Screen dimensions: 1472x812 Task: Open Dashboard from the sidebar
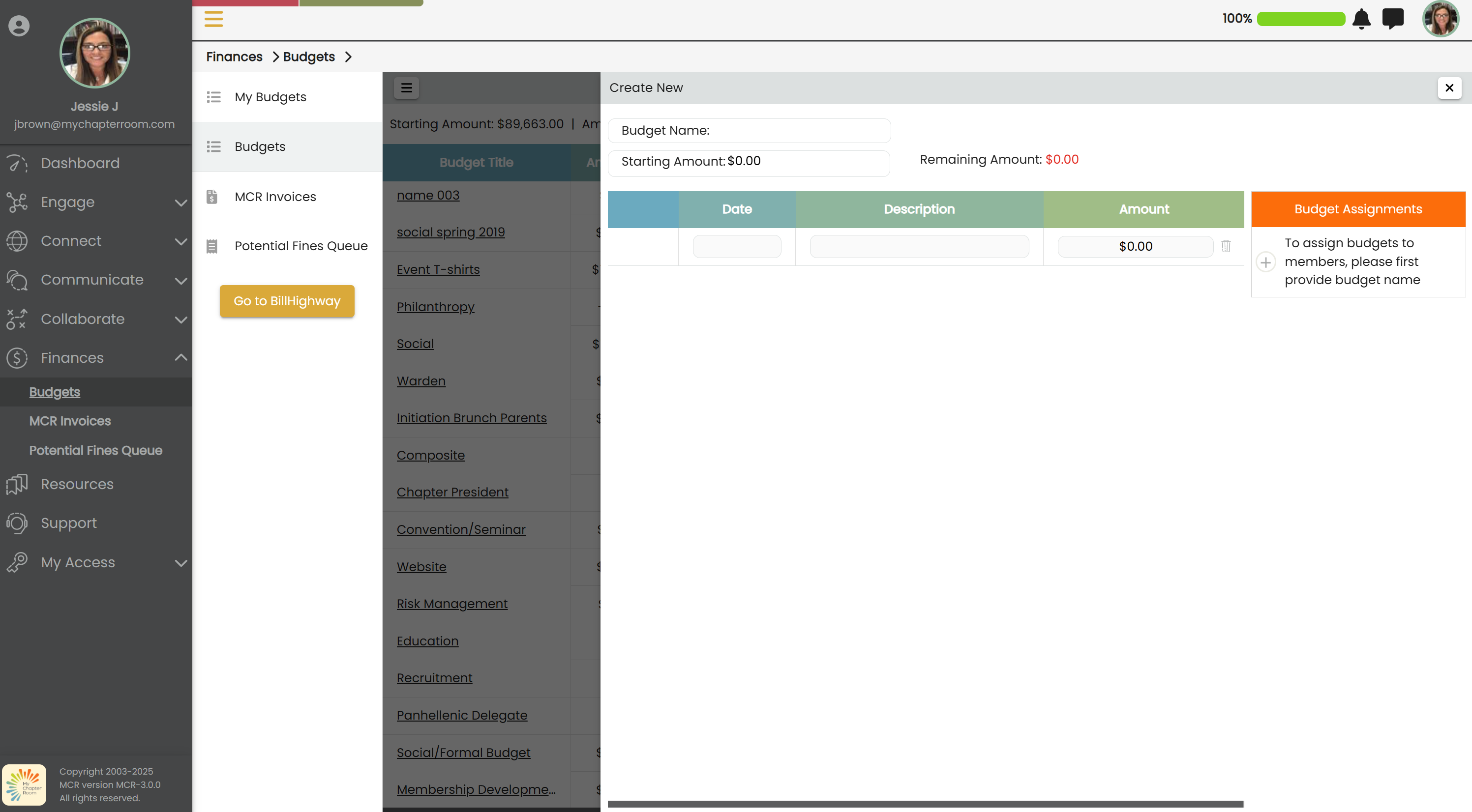(x=80, y=163)
